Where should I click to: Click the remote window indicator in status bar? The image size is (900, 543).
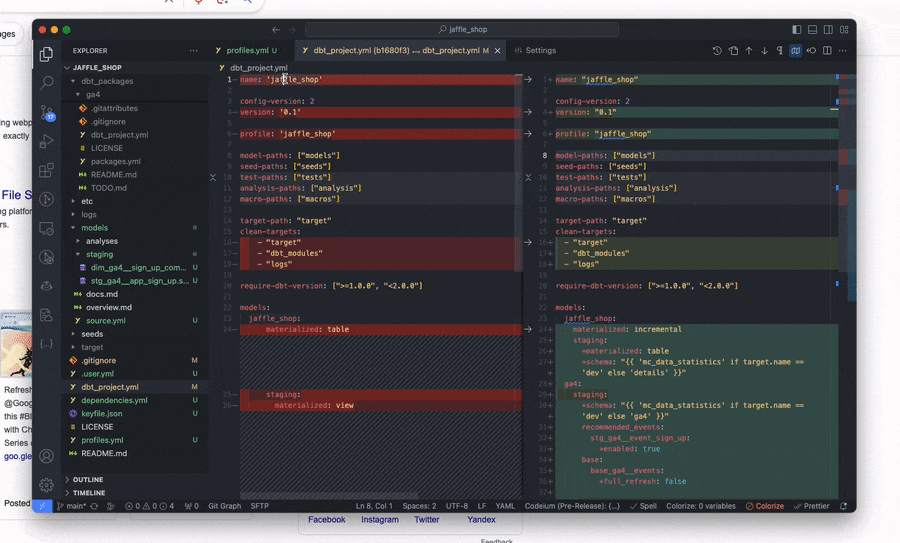coord(42,506)
